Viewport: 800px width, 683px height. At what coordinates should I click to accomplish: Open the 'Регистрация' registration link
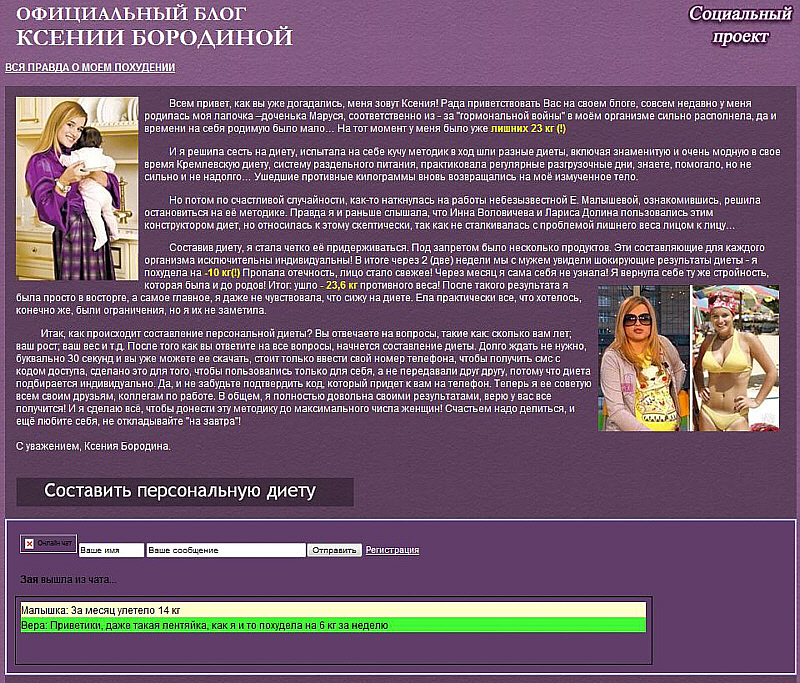(392, 550)
